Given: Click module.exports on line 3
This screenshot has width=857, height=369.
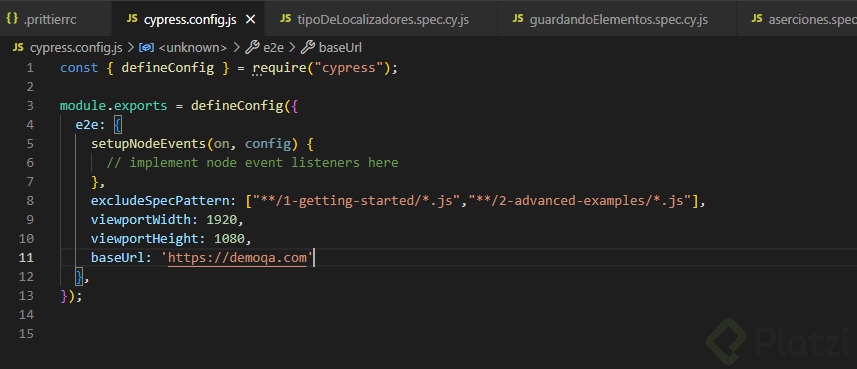Looking at the screenshot, I should (114, 106).
